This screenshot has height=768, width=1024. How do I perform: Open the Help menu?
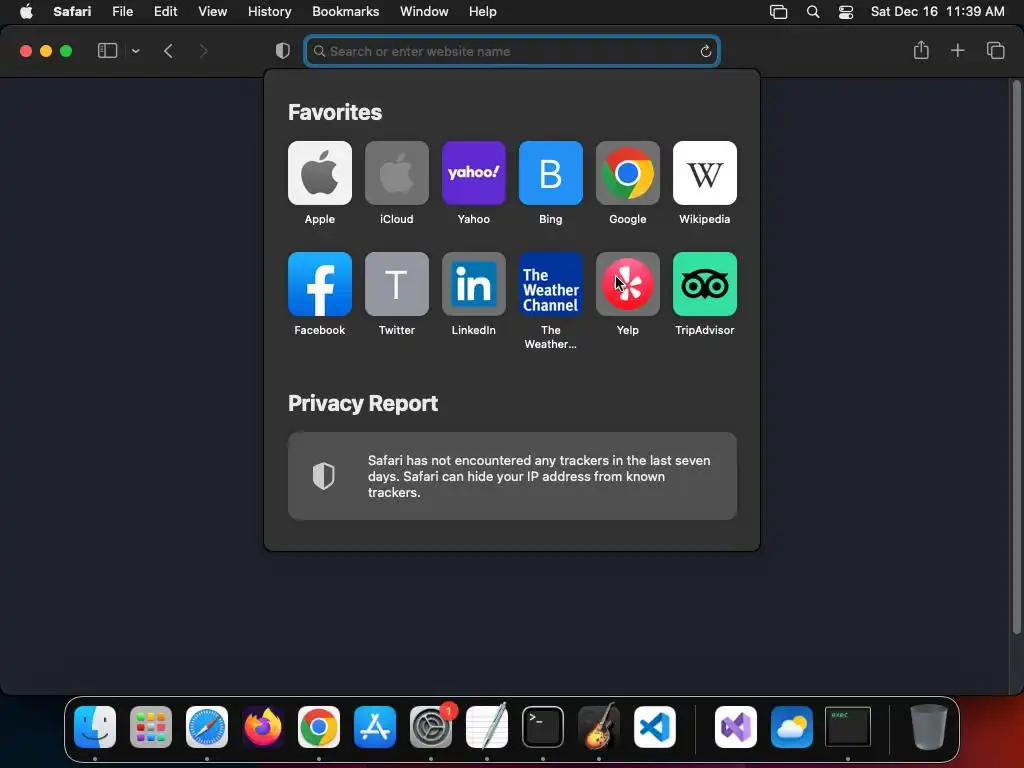point(483,11)
